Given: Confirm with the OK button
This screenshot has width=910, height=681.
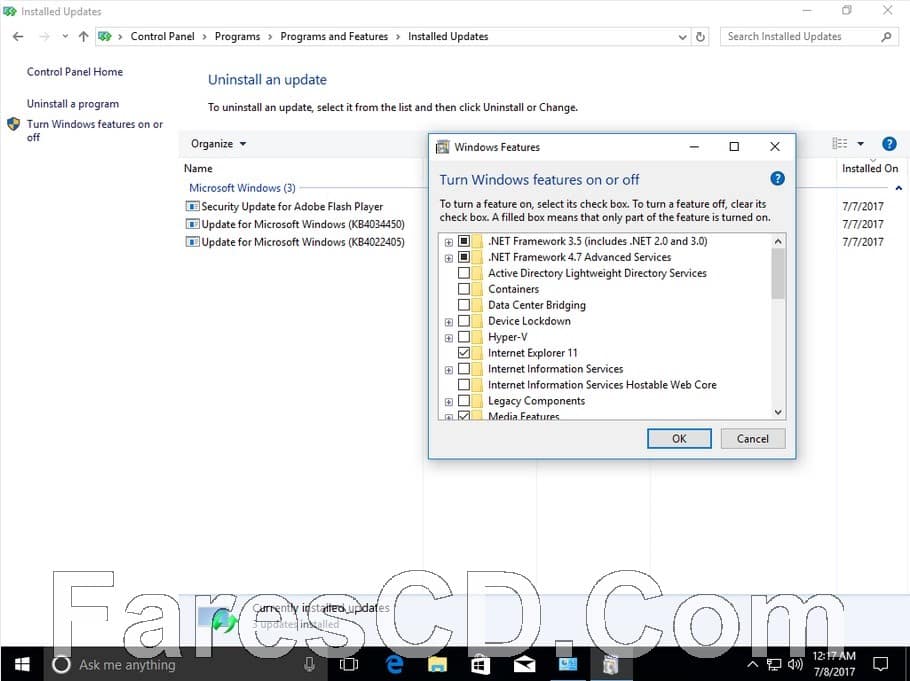Looking at the screenshot, I should (x=679, y=438).
